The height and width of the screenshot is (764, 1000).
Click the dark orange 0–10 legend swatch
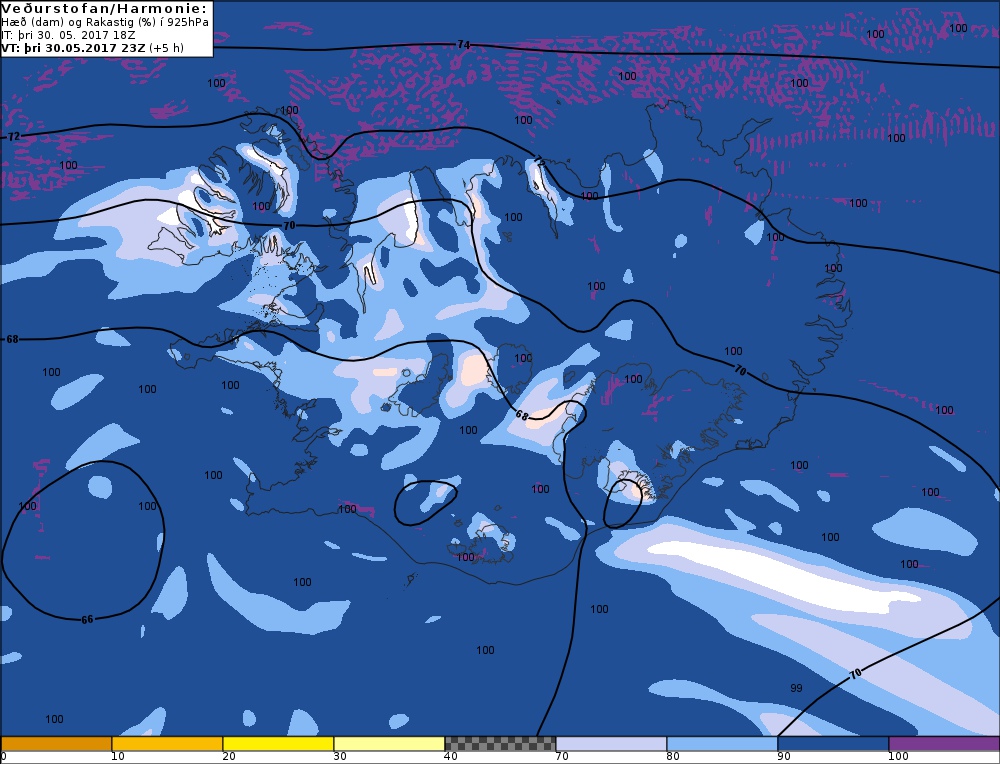[x=56, y=744]
